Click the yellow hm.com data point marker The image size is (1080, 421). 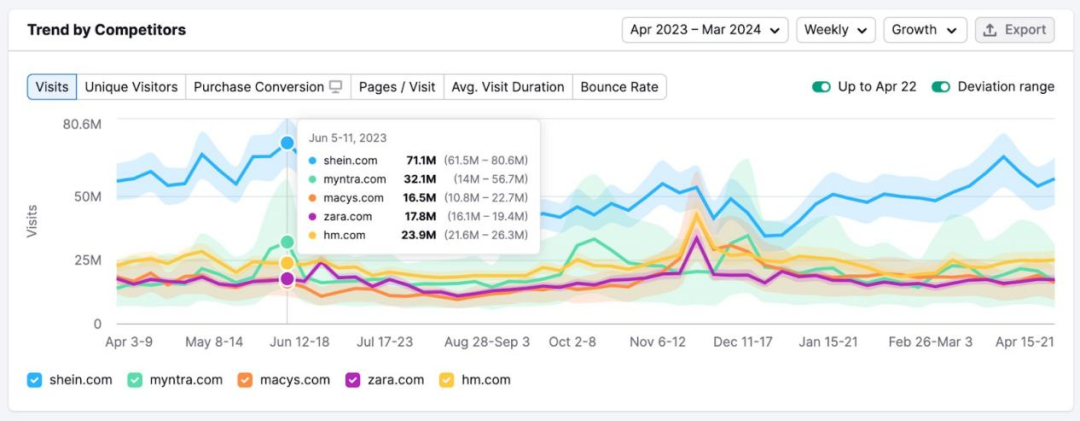287,263
